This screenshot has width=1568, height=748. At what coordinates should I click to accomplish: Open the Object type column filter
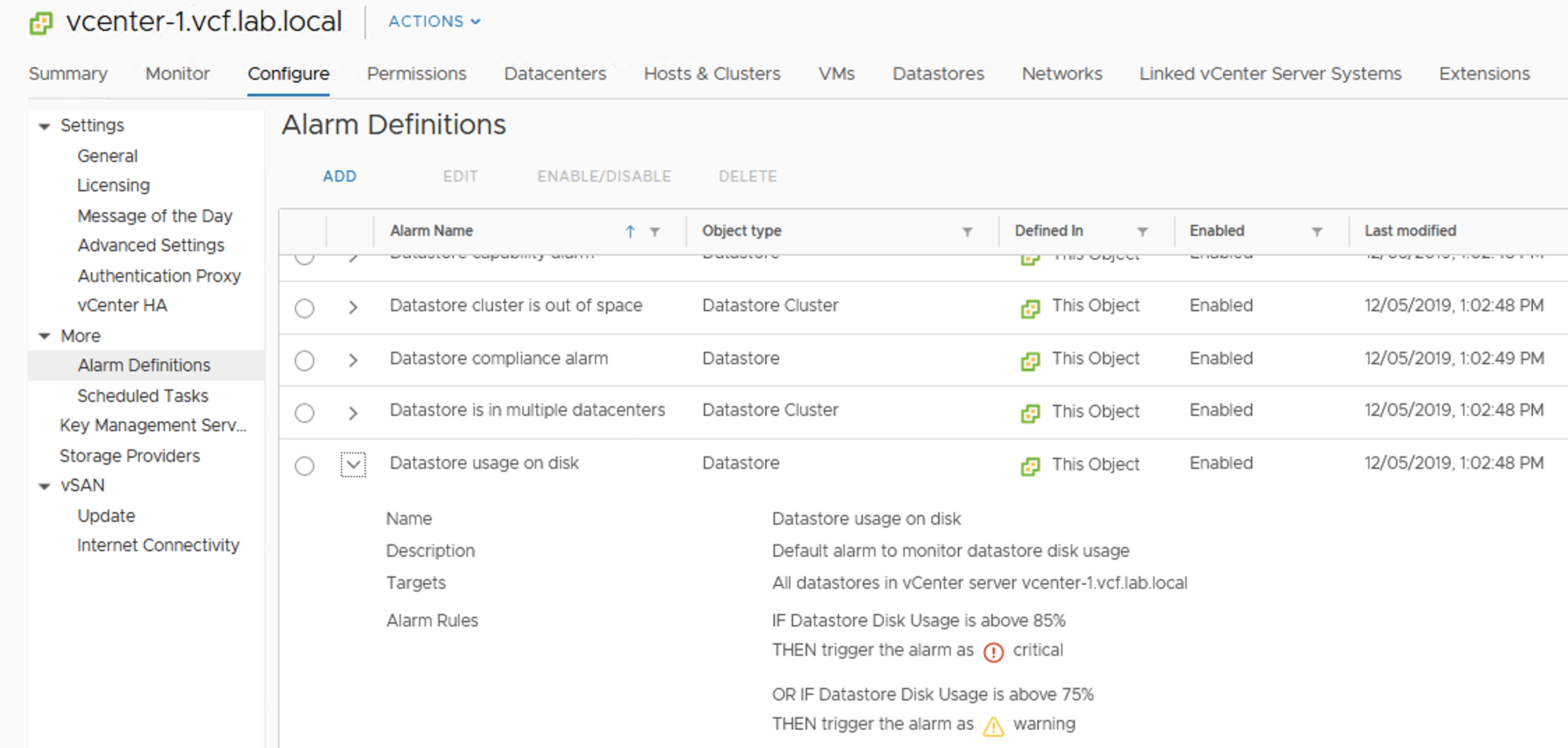[x=968, y=232]
